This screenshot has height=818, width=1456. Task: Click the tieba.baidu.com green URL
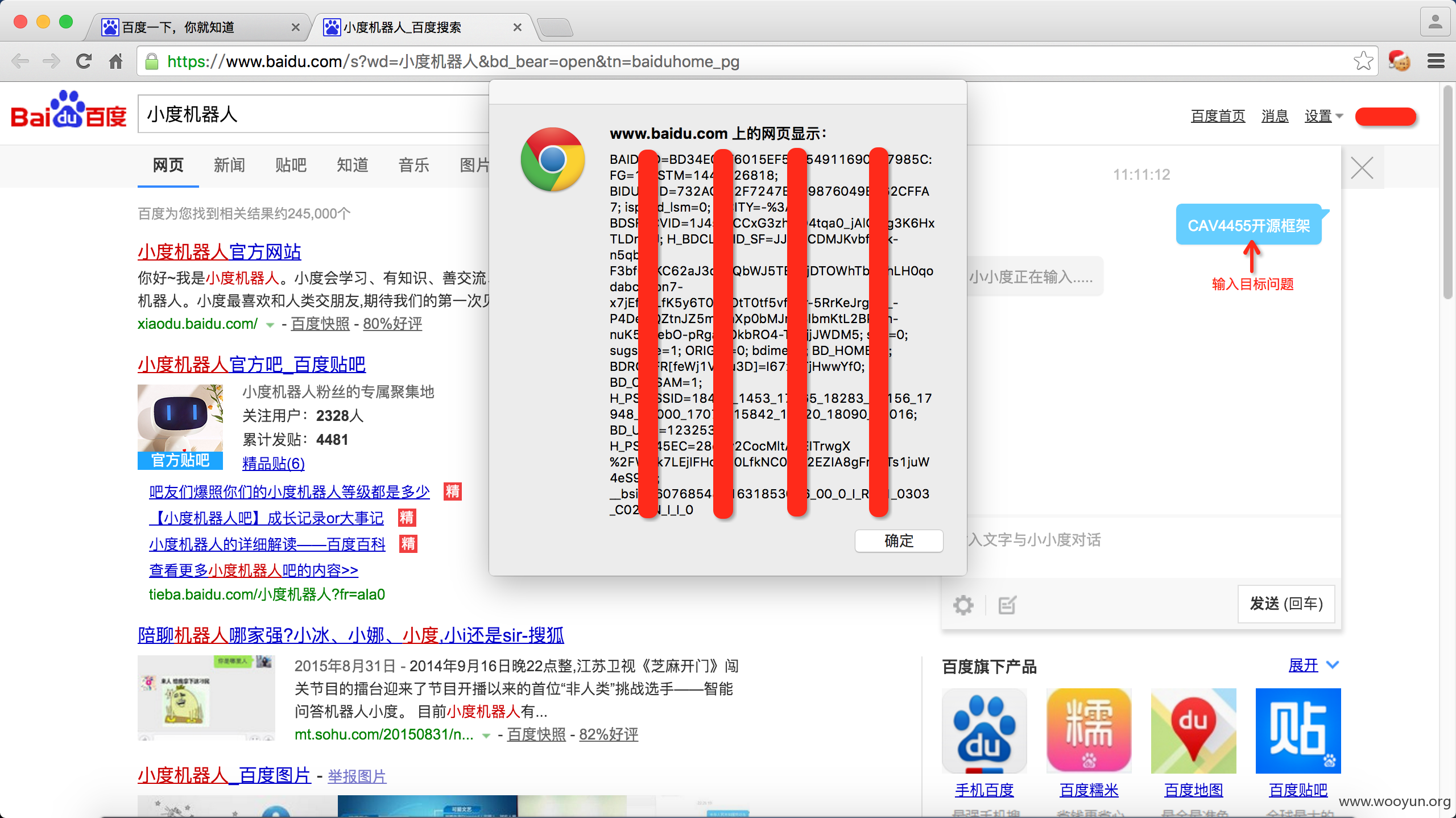click(x=267, y=594)
